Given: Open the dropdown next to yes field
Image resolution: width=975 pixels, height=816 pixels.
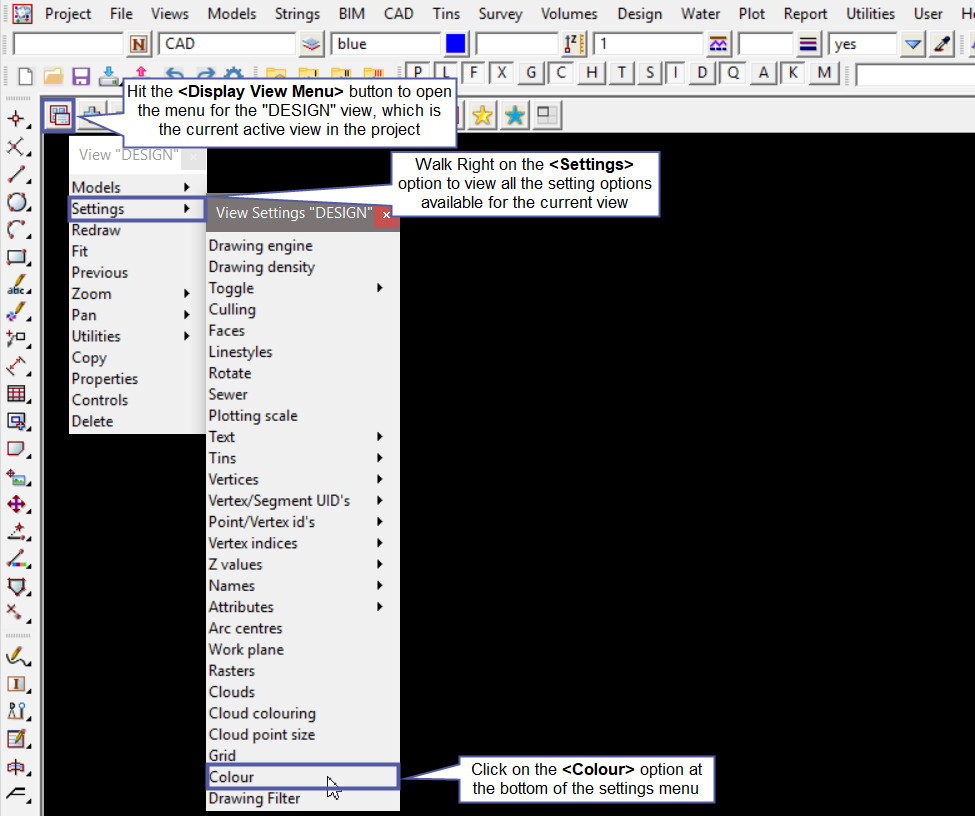Looking at the screenshot, I should [912, 44].
